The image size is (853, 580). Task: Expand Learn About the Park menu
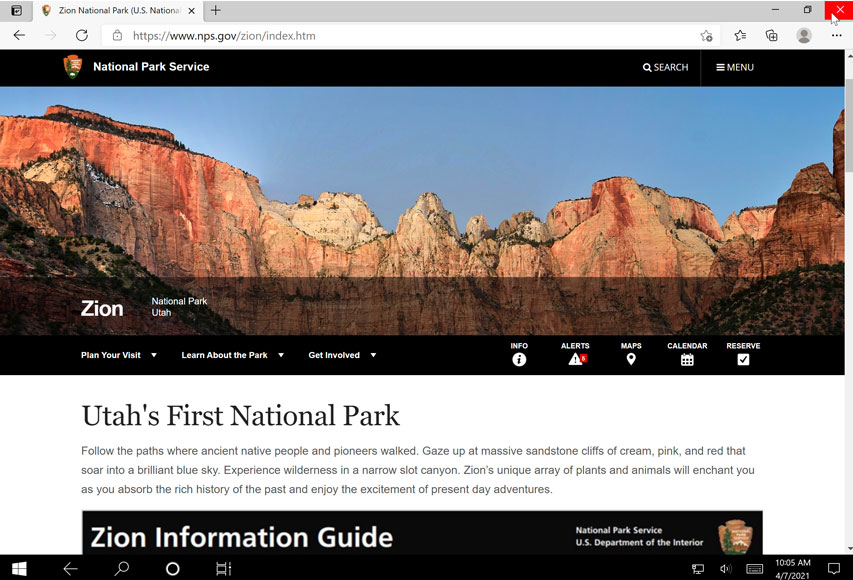(232, 355)
